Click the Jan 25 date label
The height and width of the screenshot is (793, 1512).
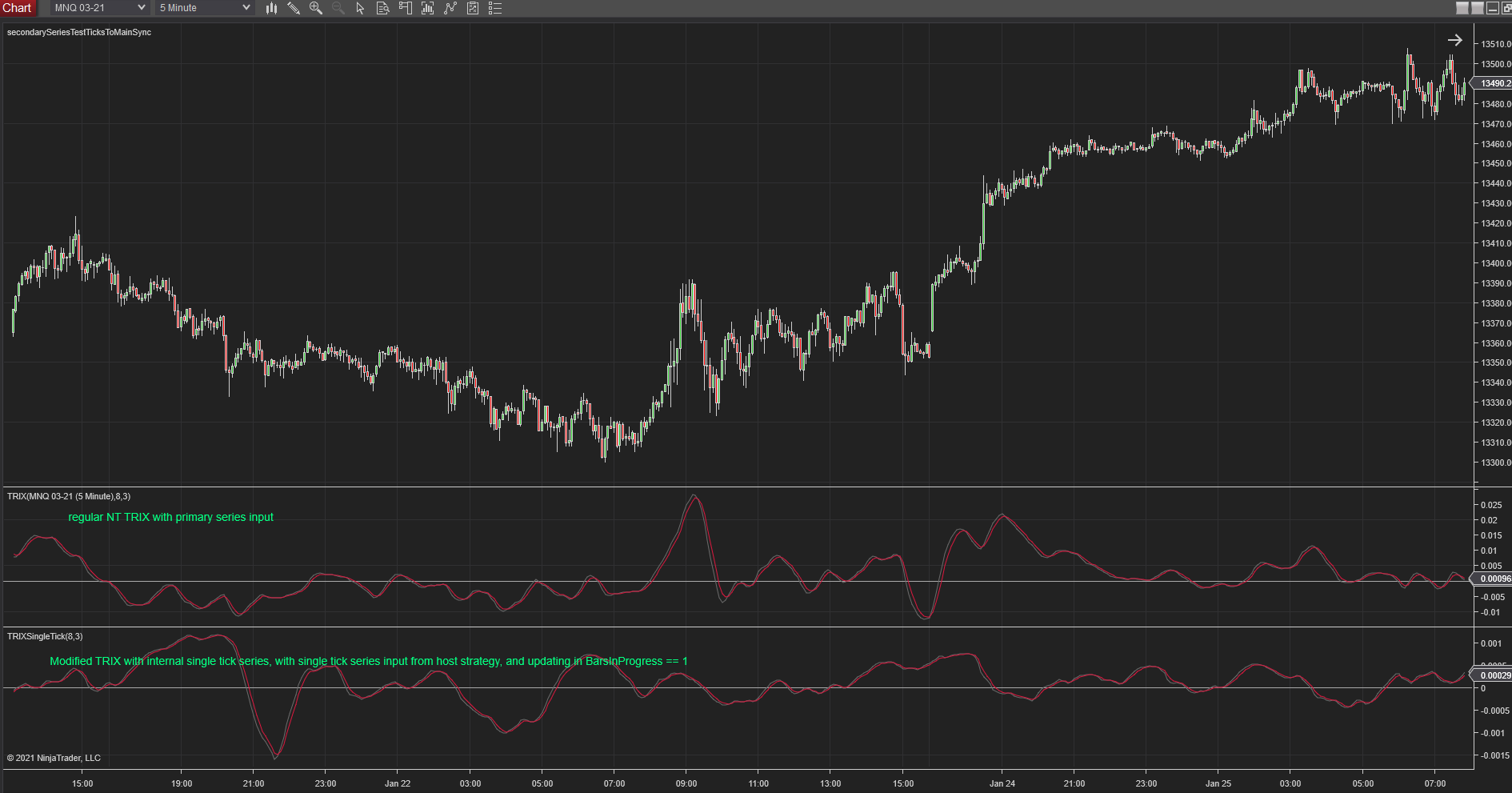click(x=1218, y=783)
